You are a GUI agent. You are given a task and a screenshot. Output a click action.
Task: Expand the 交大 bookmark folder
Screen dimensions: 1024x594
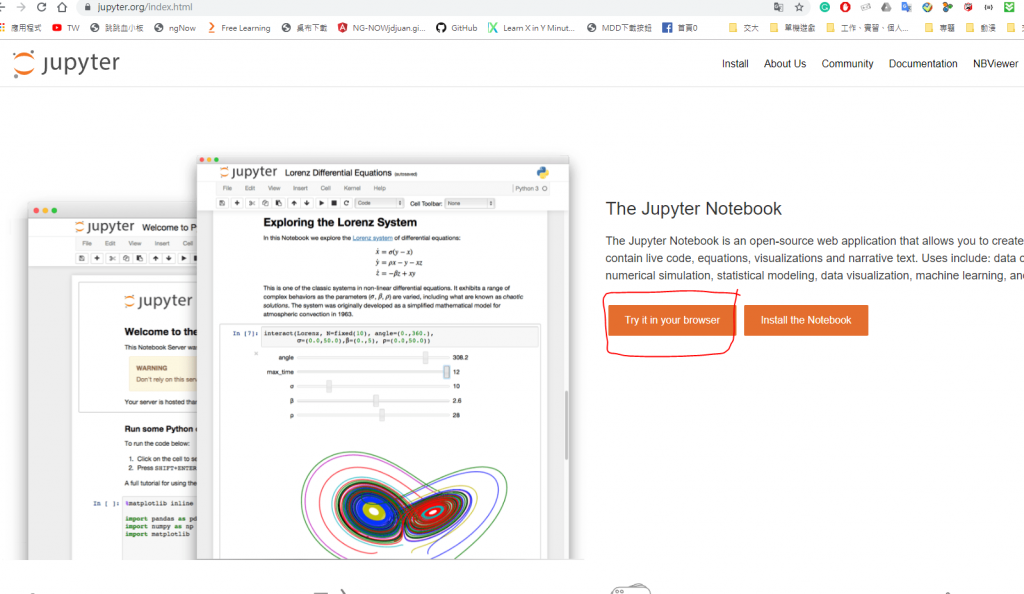[x=743, y=28]
